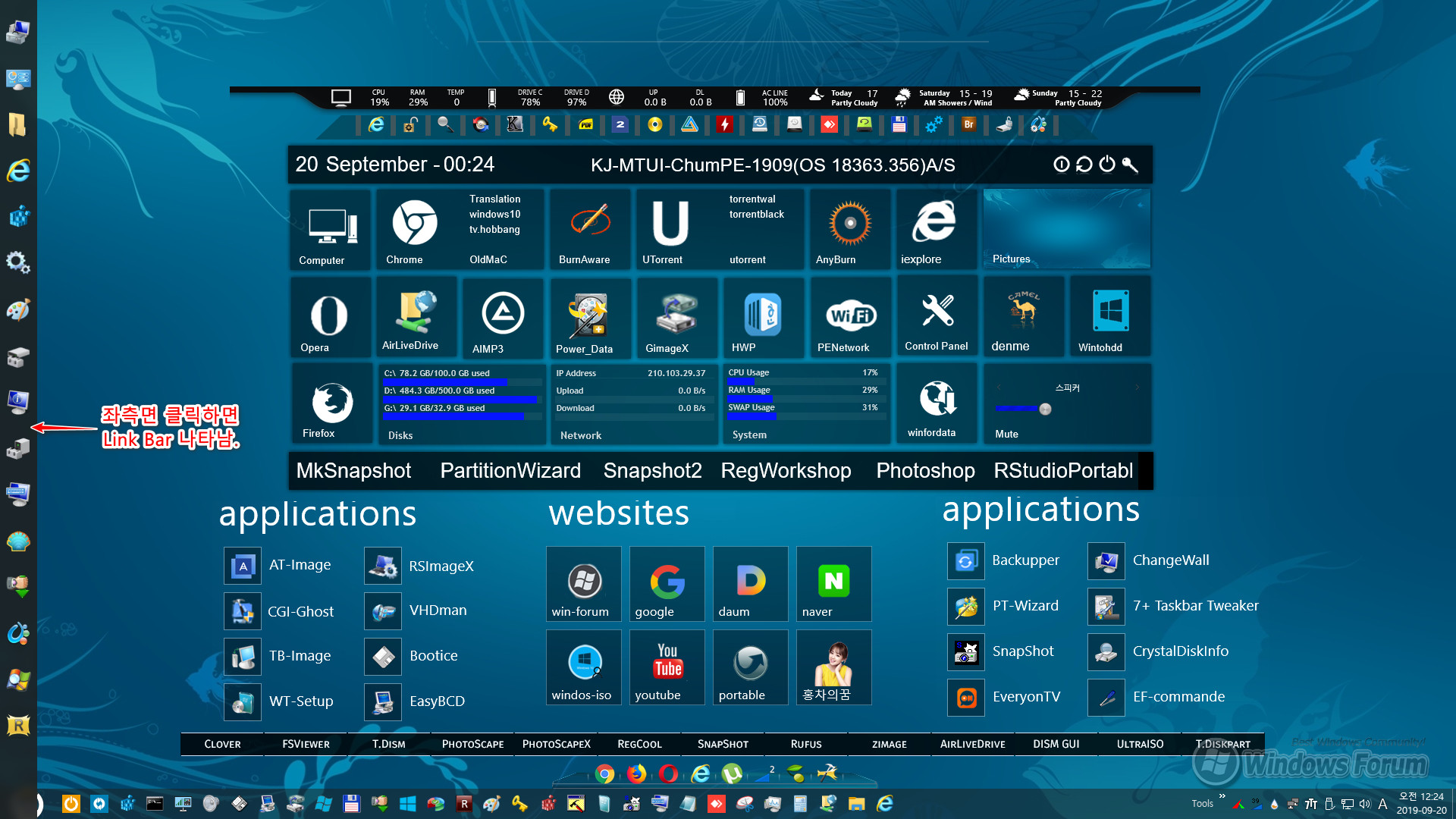Image resolution: width=1456 pixels, height=819 pixels.
Task: Open the google website tile
Action: [x=667, y=584]
